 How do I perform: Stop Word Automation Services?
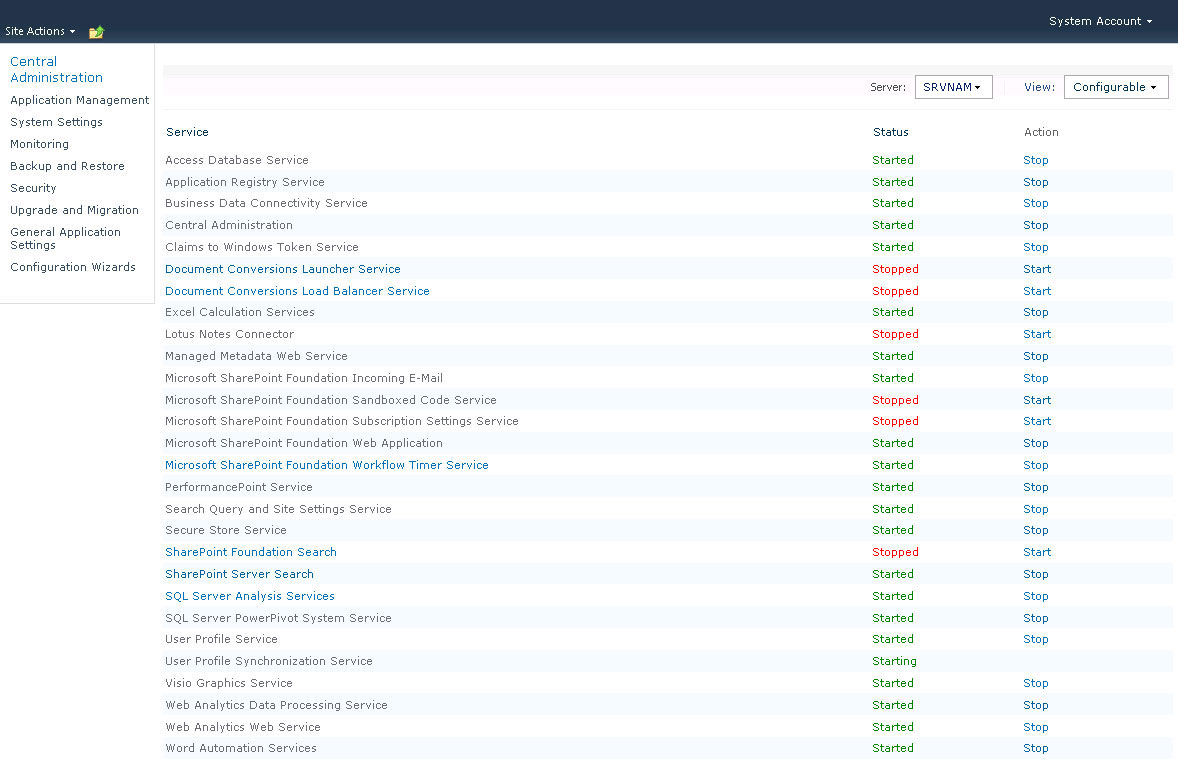(1035, 748)
